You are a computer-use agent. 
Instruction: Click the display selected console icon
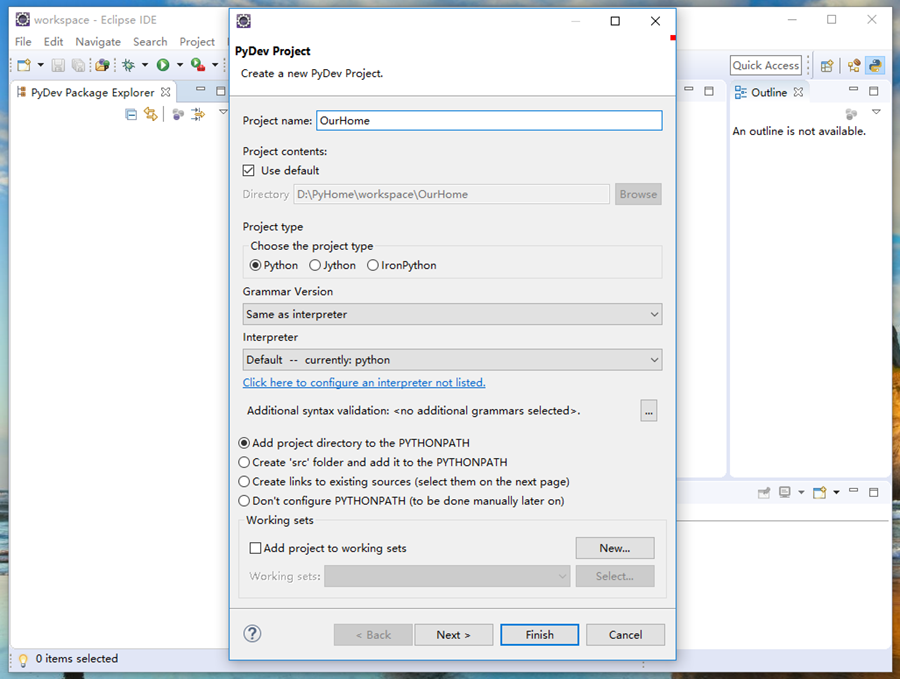coord(785,492)
